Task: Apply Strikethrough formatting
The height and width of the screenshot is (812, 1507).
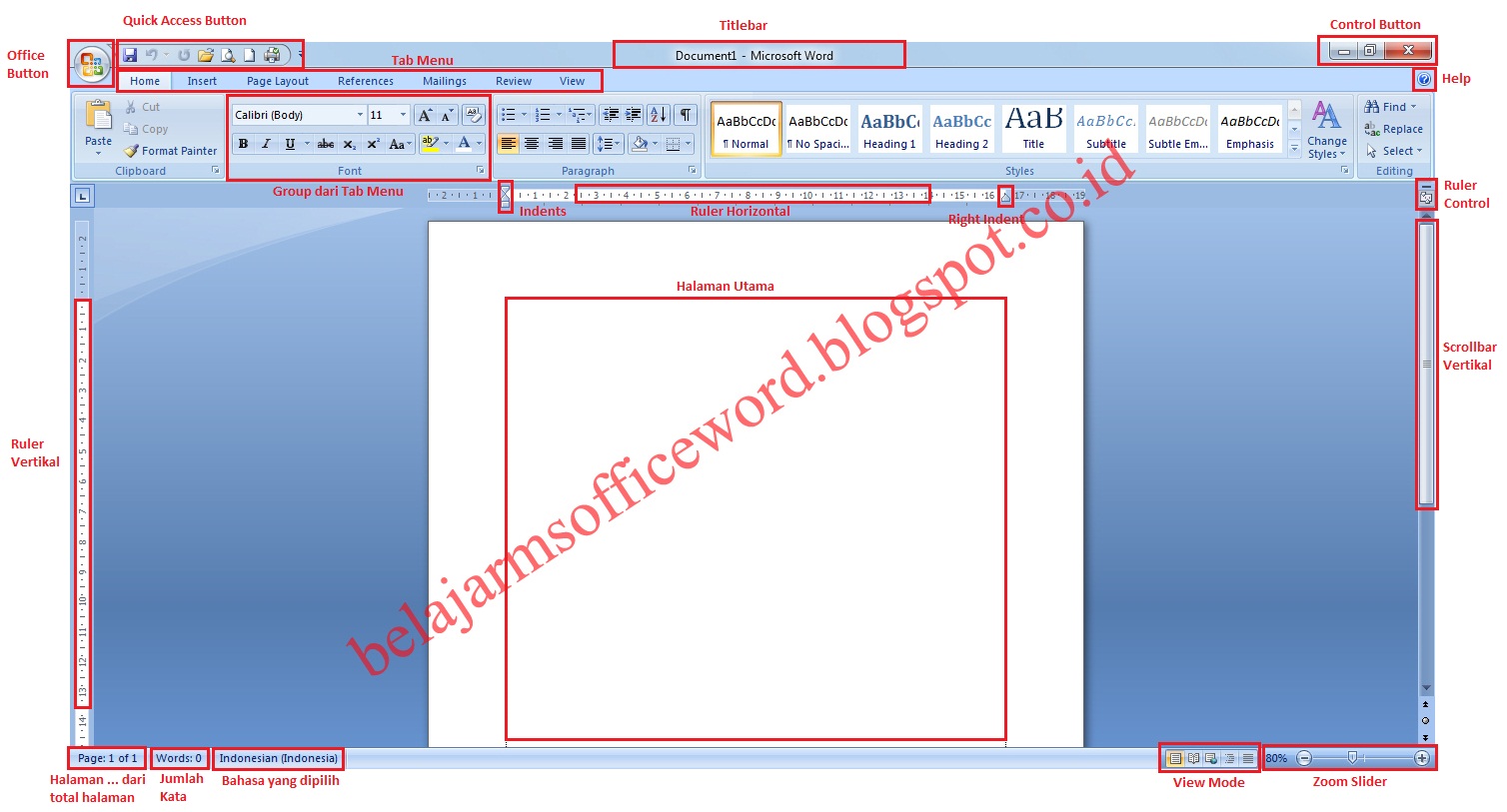Action: pyautogui.click(x=326, y=144)
